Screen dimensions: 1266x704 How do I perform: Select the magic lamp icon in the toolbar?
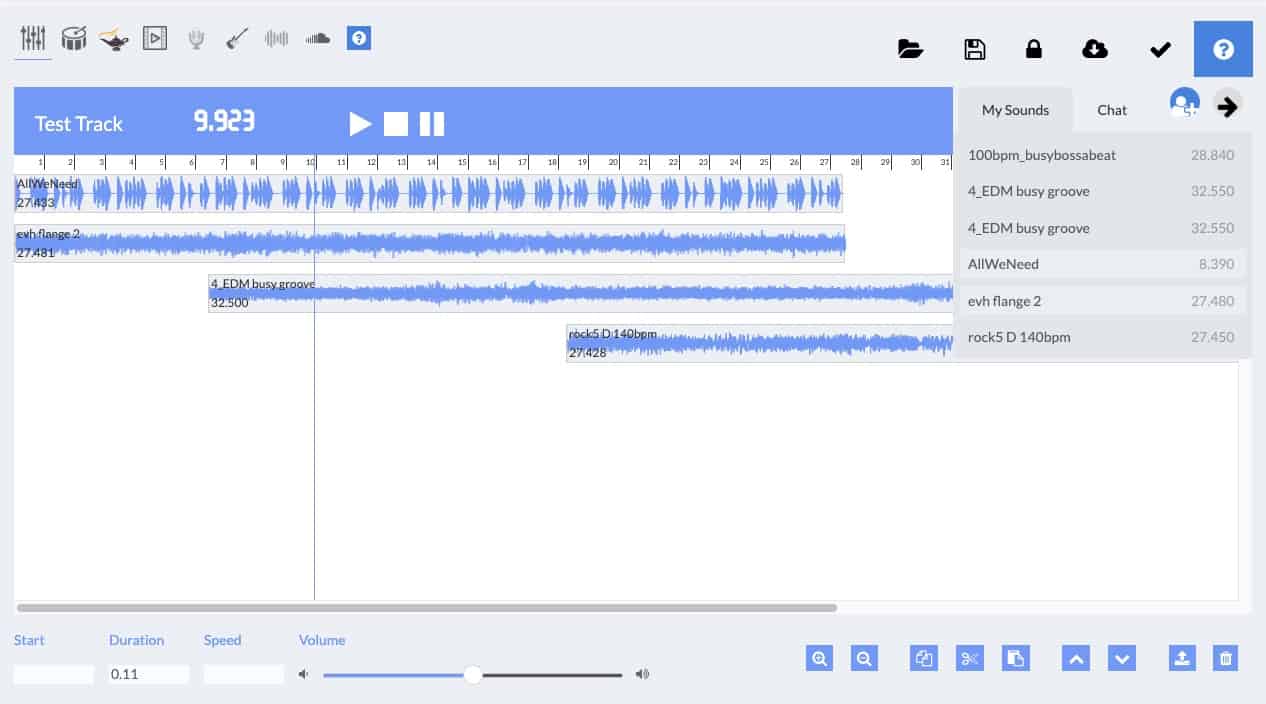click(114, 38)
